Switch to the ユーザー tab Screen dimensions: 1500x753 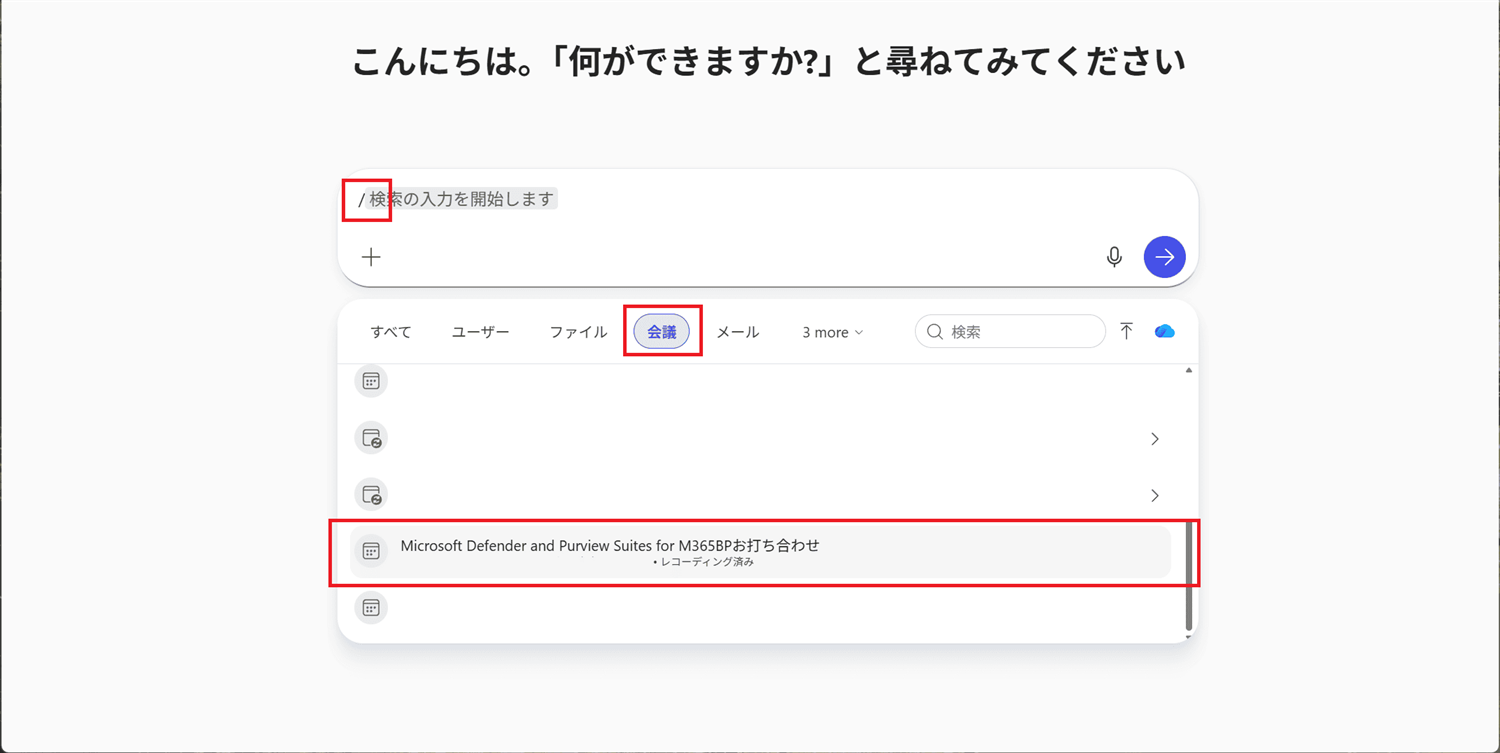pyautogui.click(x=481, y=332)
